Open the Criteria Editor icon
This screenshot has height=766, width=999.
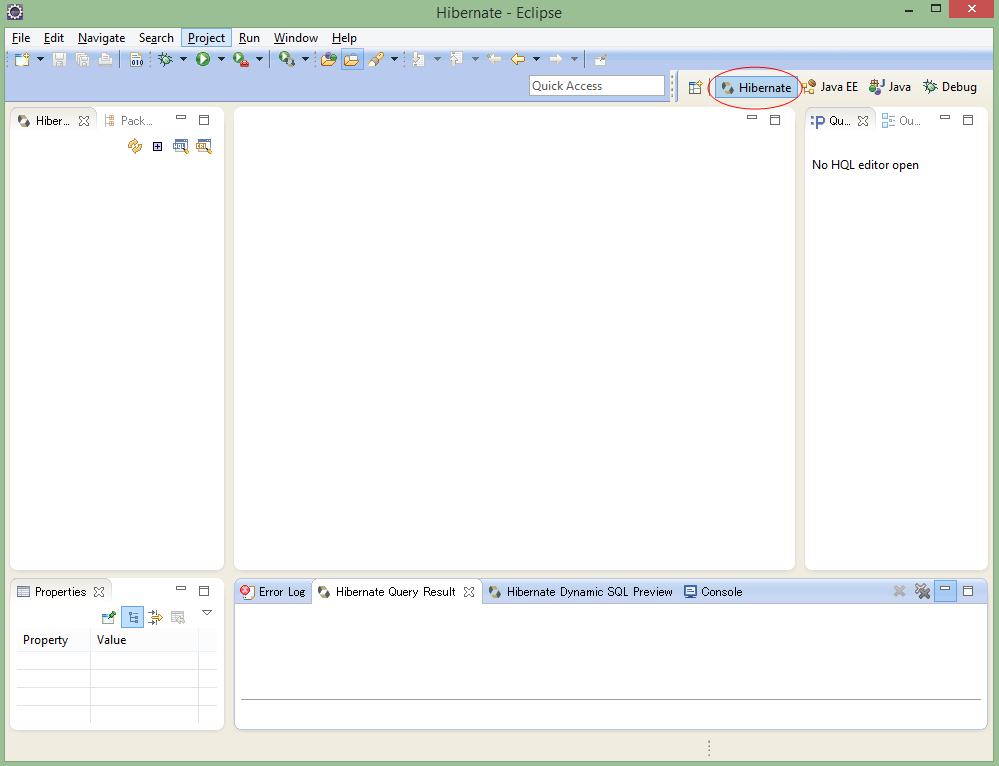click(204, 146)
